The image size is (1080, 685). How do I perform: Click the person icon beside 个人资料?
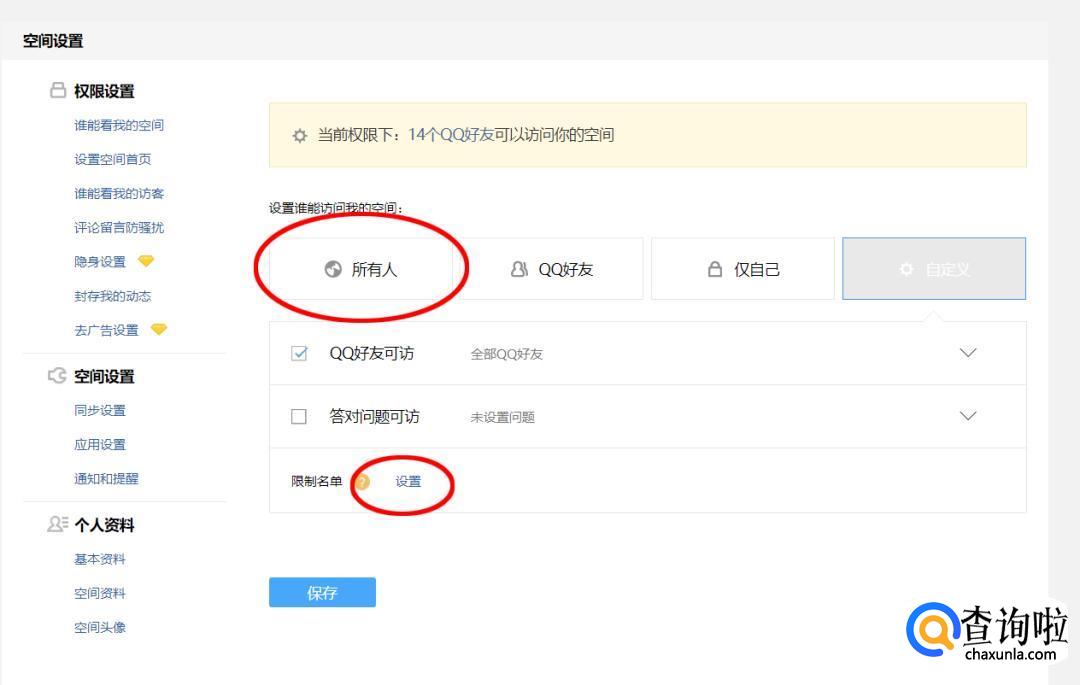tap(58, 524)
